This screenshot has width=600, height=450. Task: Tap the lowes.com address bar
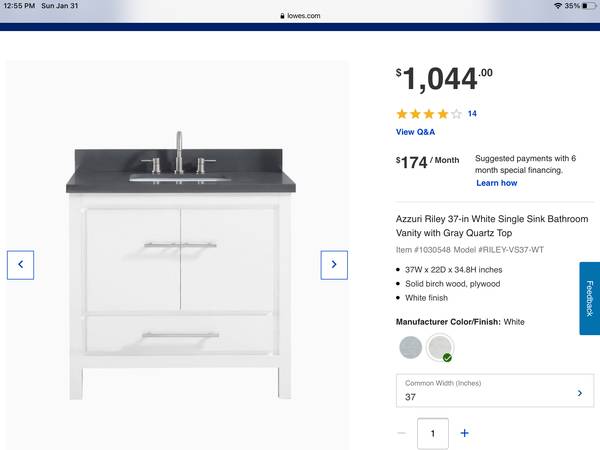coord(300,16)
